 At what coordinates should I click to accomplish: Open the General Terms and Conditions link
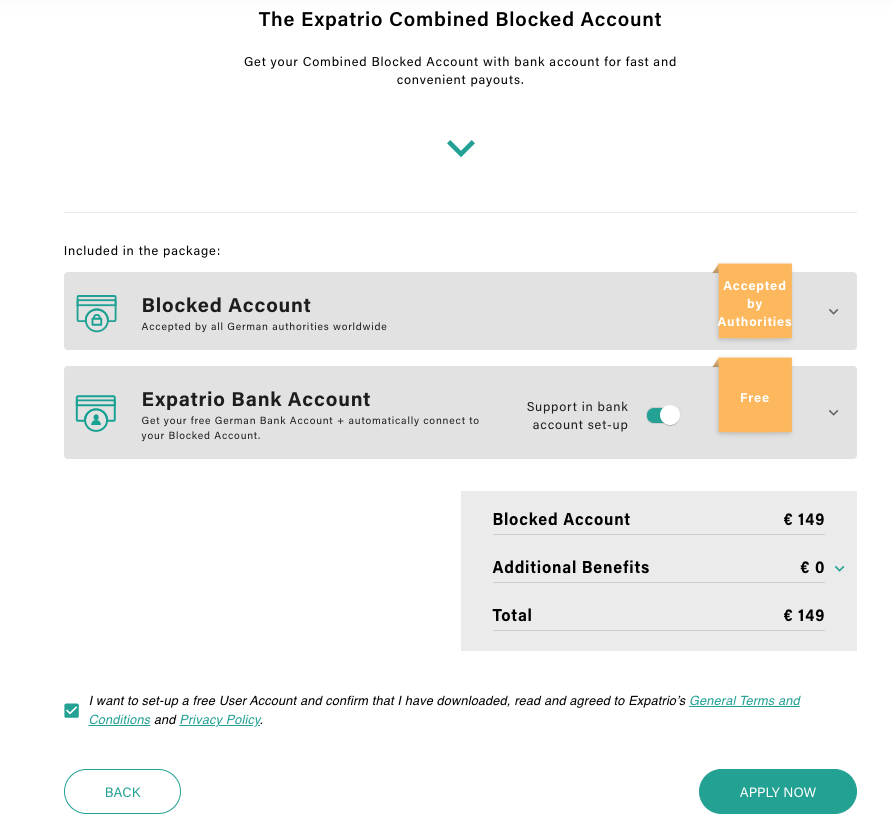point(744,701)
